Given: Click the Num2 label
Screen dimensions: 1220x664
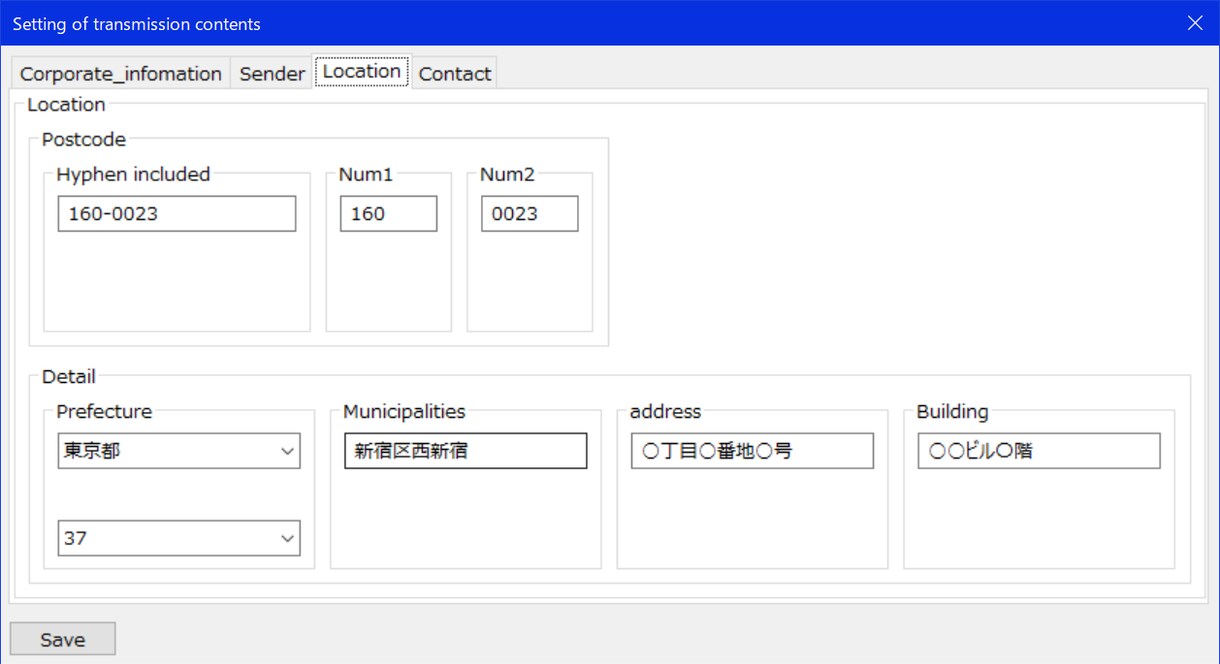Looking at the screenshot, I should click(507, 174).
